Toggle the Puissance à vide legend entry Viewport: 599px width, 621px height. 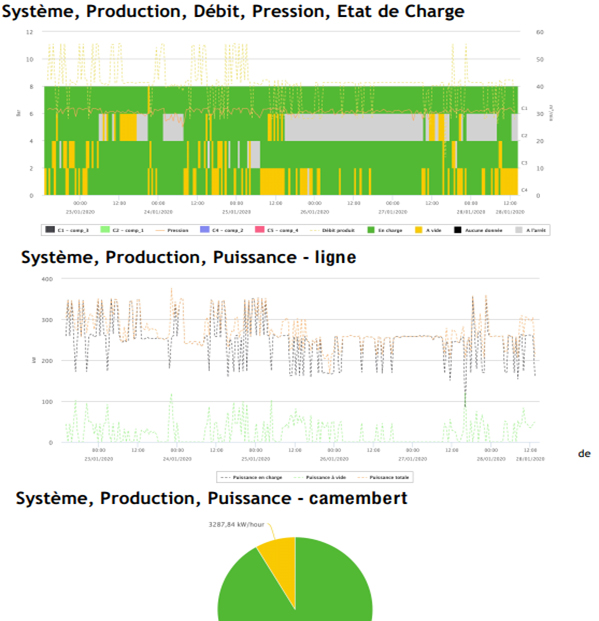click(320, 478)
